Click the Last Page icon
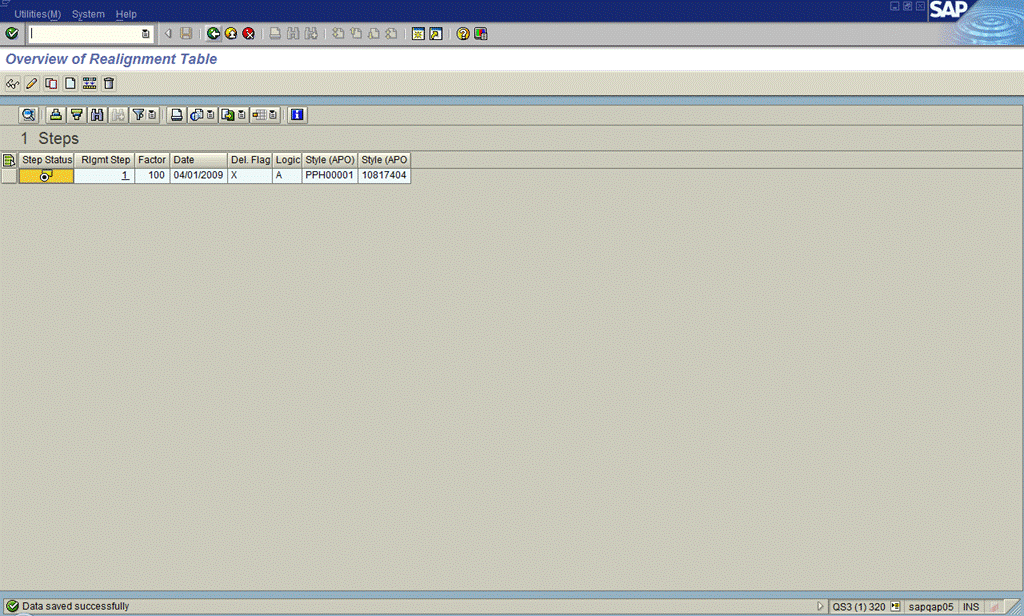The width and height of the screenshot is (1024, 616). coord(391,33)
